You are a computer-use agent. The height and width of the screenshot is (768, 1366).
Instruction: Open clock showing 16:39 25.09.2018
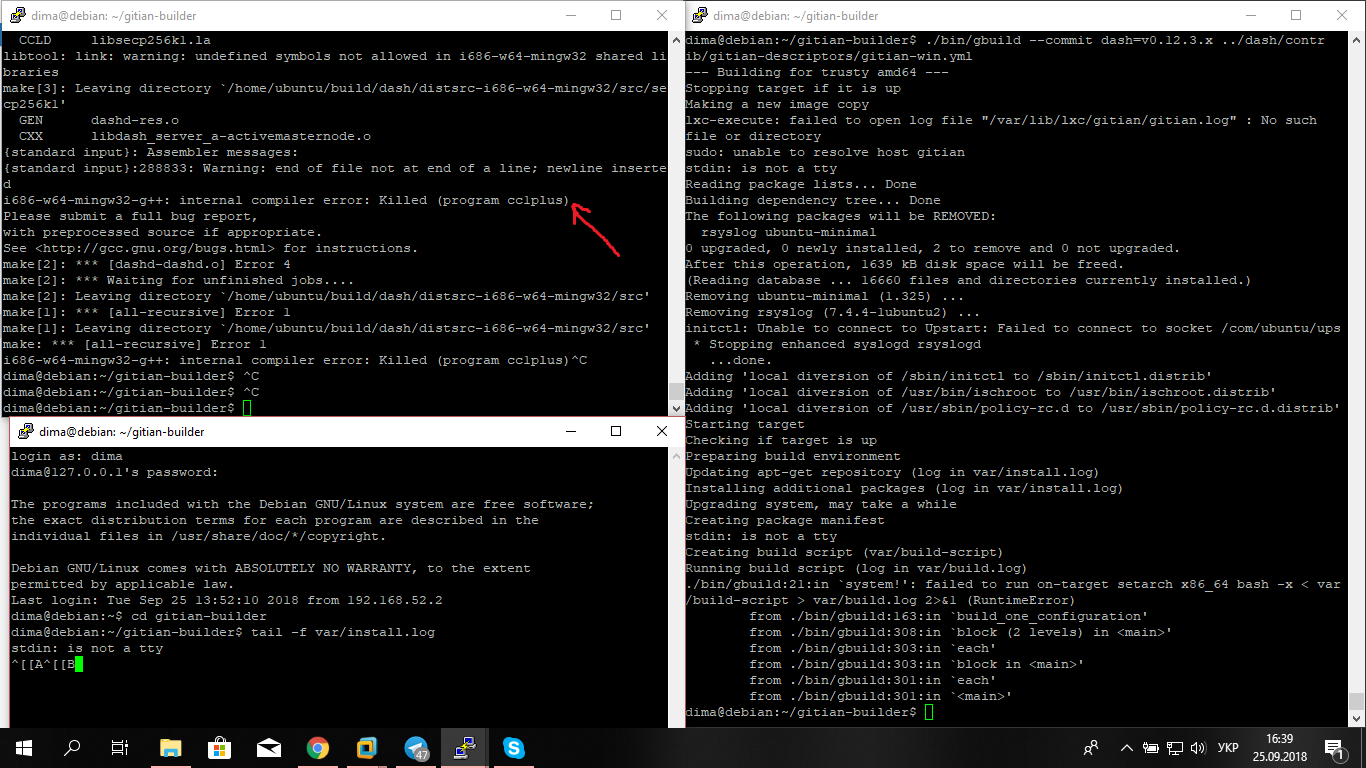[1278, 747]
